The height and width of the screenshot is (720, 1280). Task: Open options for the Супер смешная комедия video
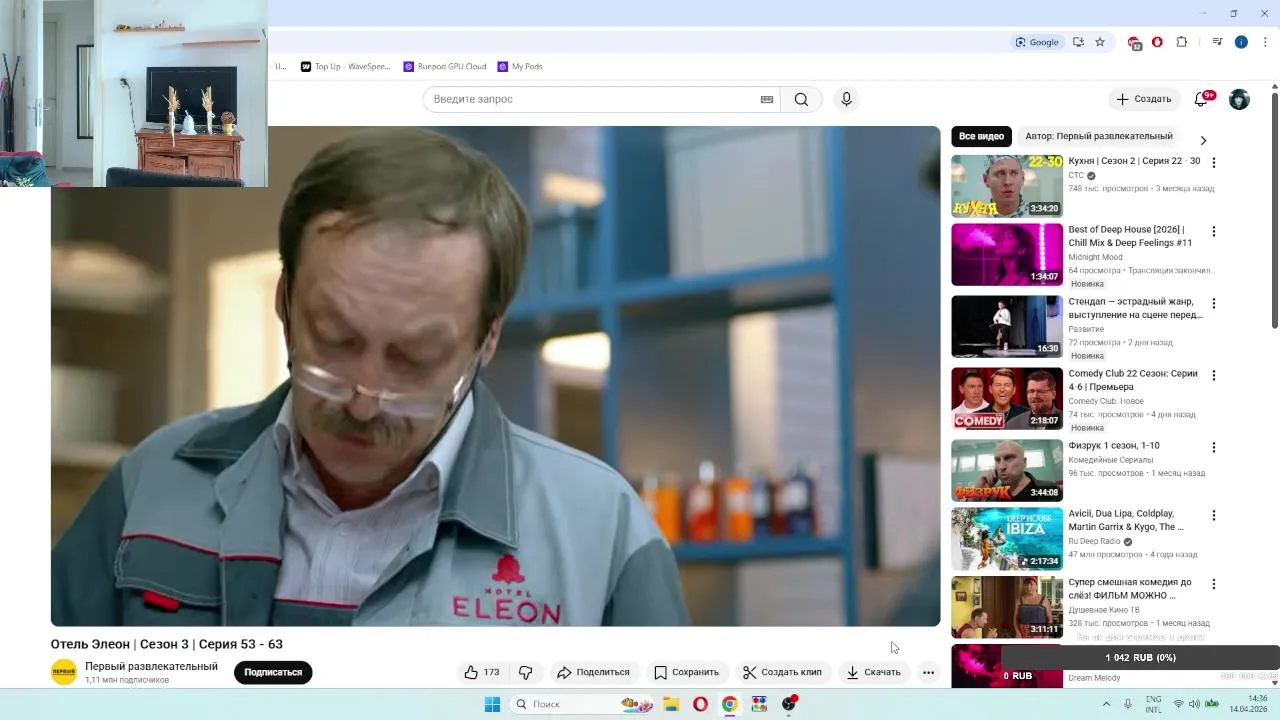tap(1214, 583)
